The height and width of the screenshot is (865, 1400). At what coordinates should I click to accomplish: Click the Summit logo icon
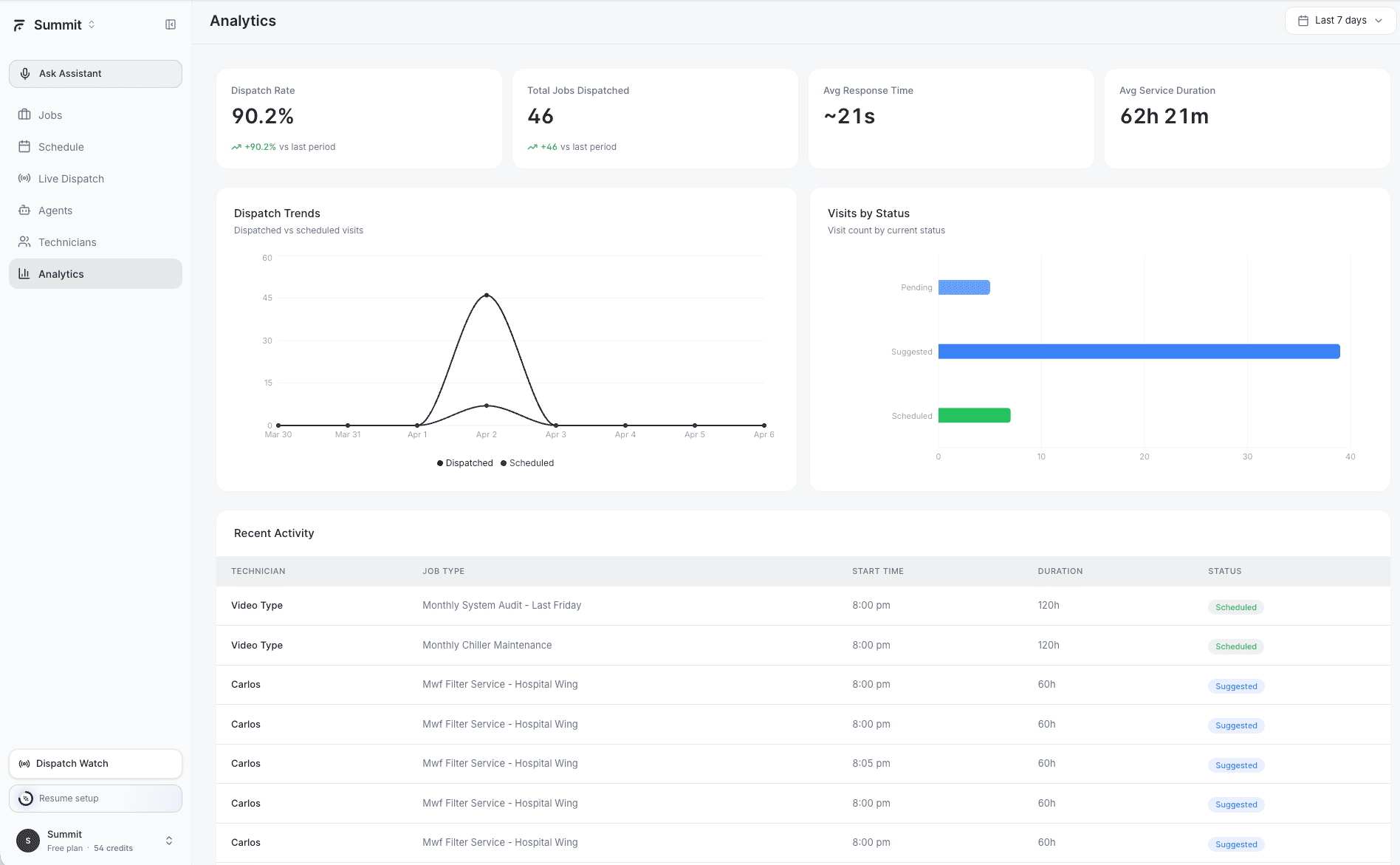18,24
